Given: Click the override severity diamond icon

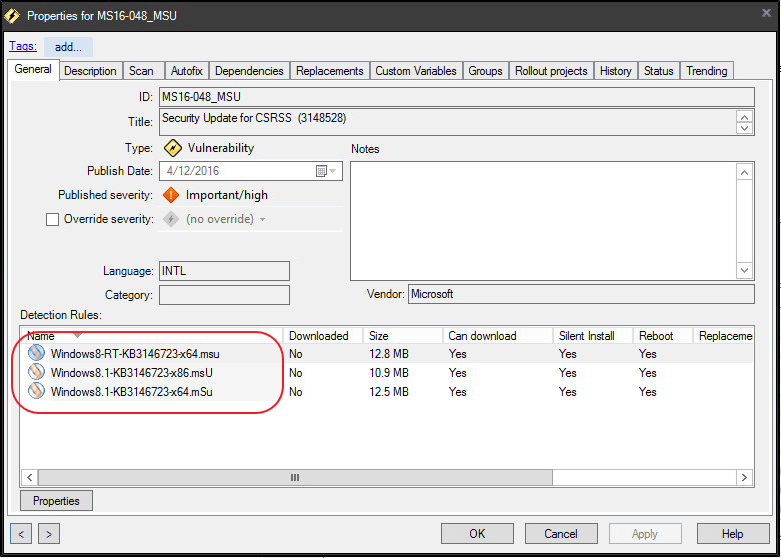Looking at the screenshot, I should (x=172, y=219).
